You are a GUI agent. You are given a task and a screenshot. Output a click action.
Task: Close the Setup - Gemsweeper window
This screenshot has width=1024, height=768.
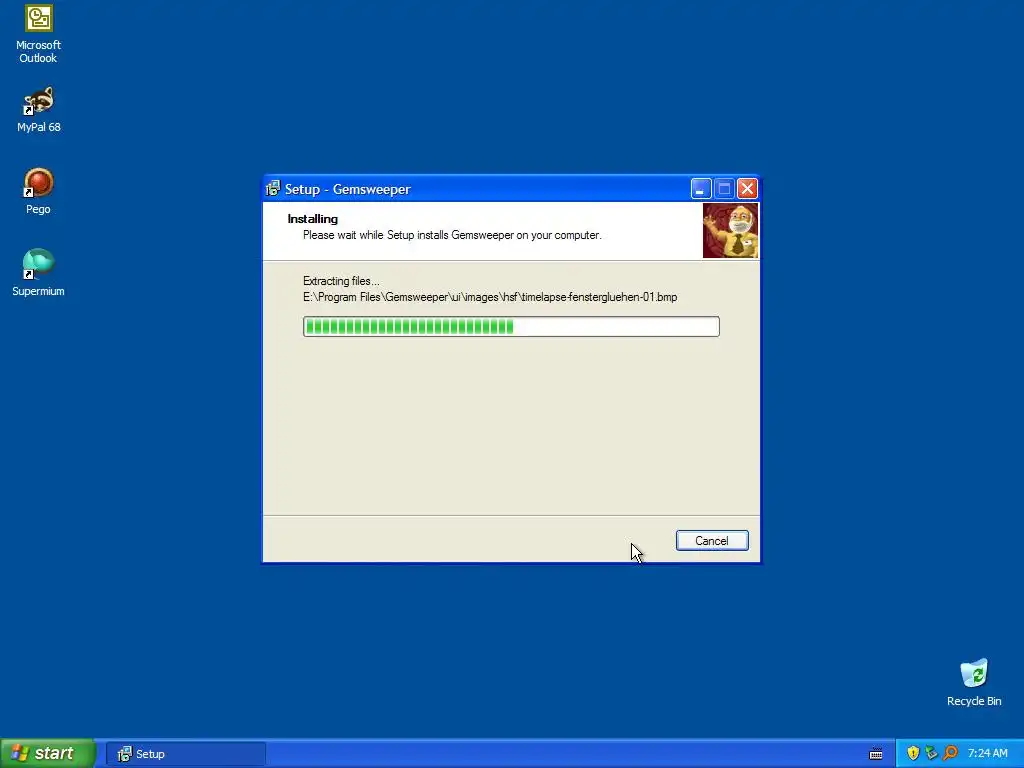click(747, 189)
